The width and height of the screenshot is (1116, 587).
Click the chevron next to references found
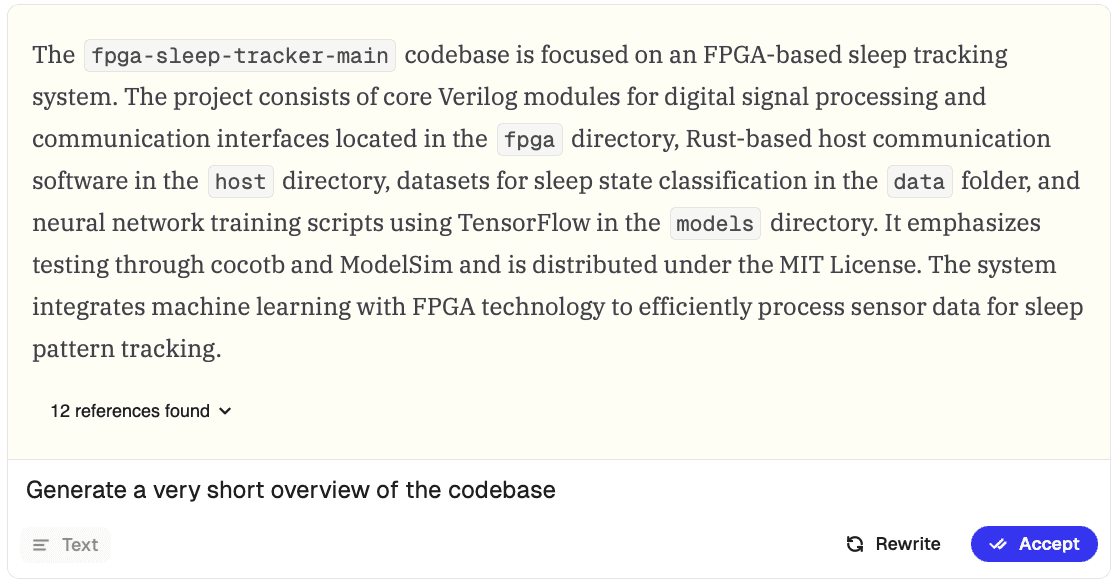pyautogui.click(x=225, y=411)
